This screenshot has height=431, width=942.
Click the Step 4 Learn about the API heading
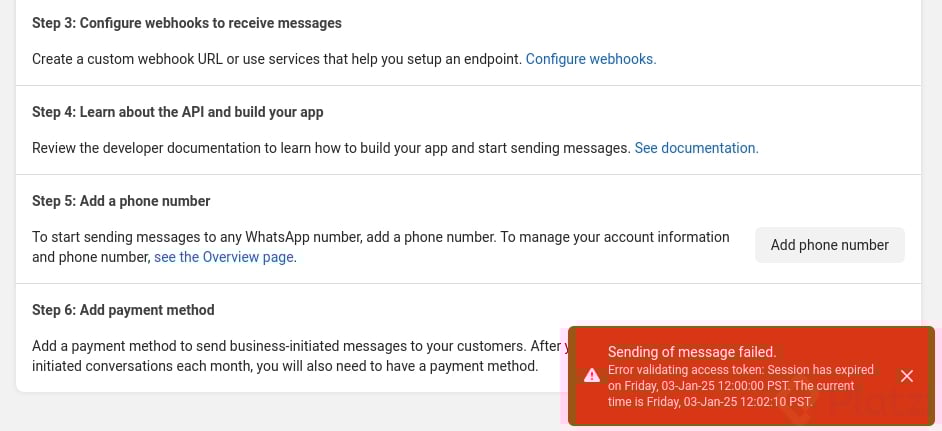tap(177, 112)
